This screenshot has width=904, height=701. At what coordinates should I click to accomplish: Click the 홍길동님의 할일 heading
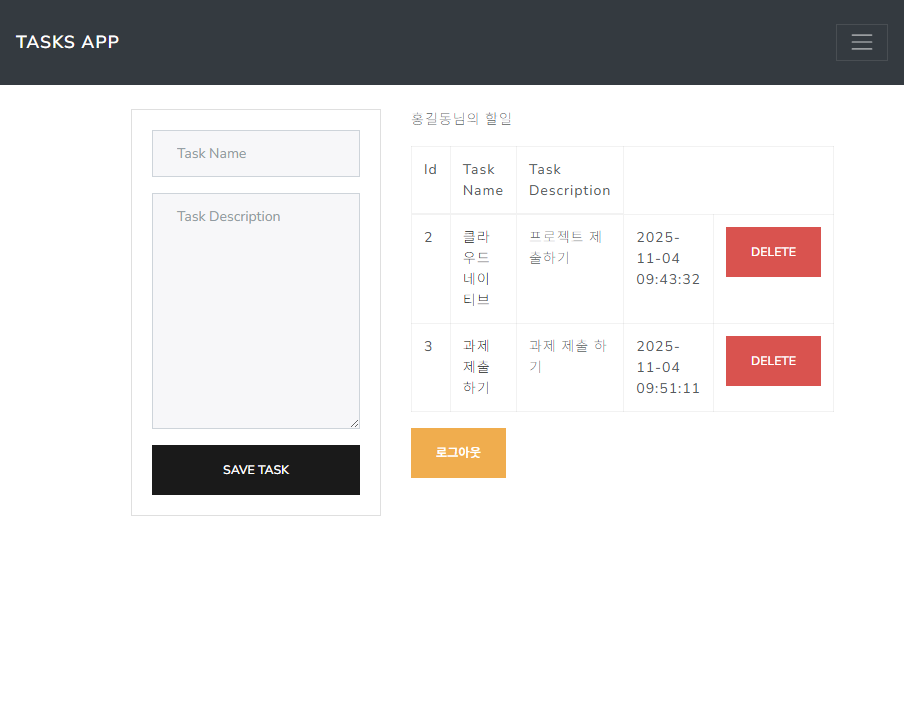point(461,119)
